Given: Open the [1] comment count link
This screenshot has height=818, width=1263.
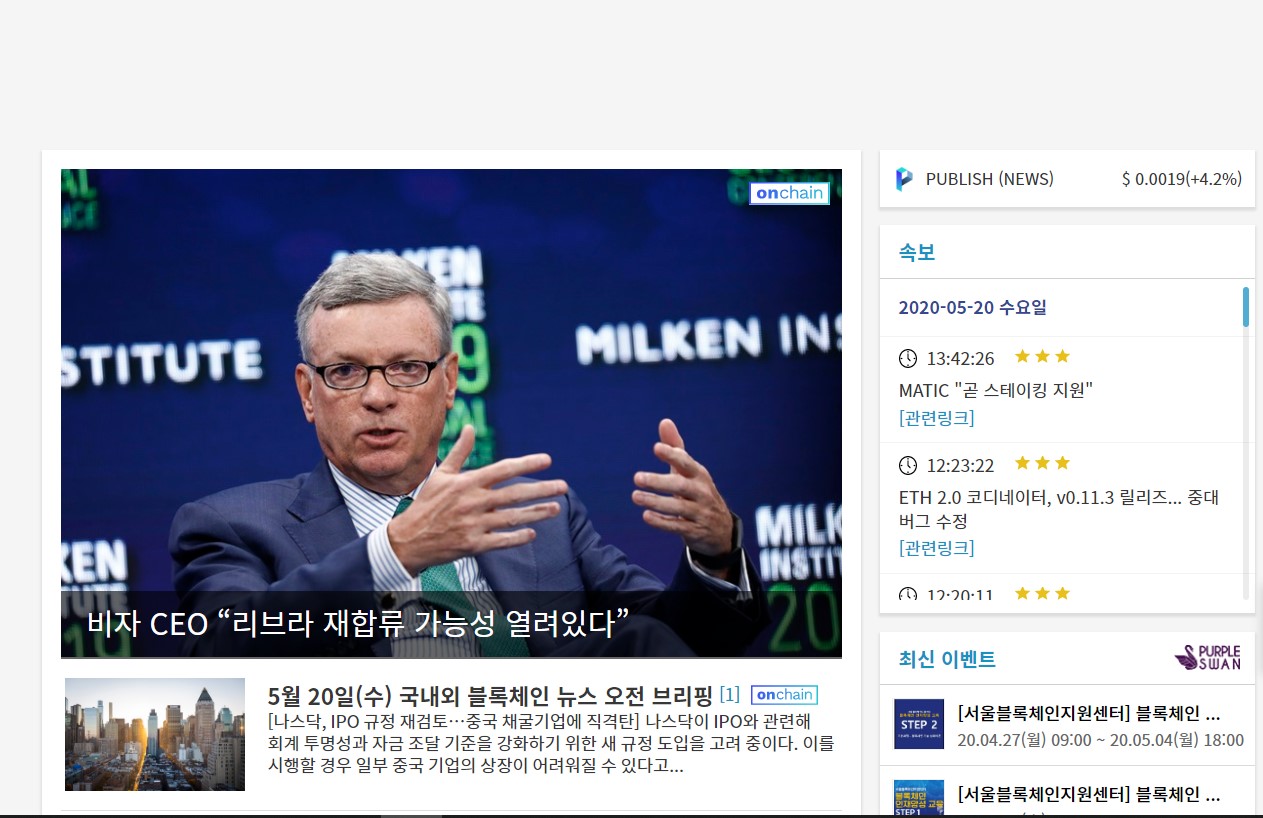Looking at the screenshot, I should coord(730,695).
